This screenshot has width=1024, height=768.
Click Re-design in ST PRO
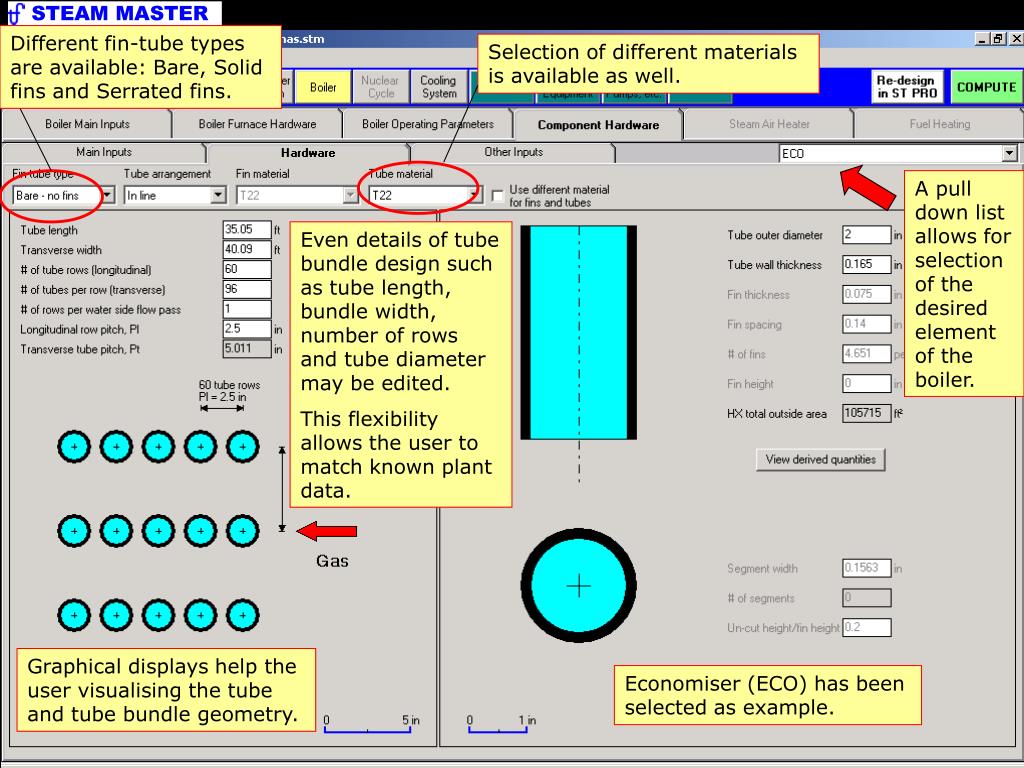pos(907,87)
